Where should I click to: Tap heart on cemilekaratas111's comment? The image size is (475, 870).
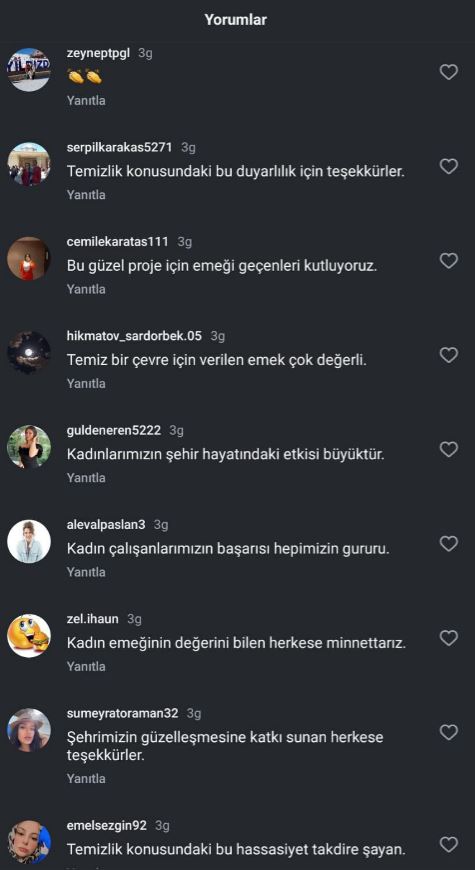pos(448,261)
